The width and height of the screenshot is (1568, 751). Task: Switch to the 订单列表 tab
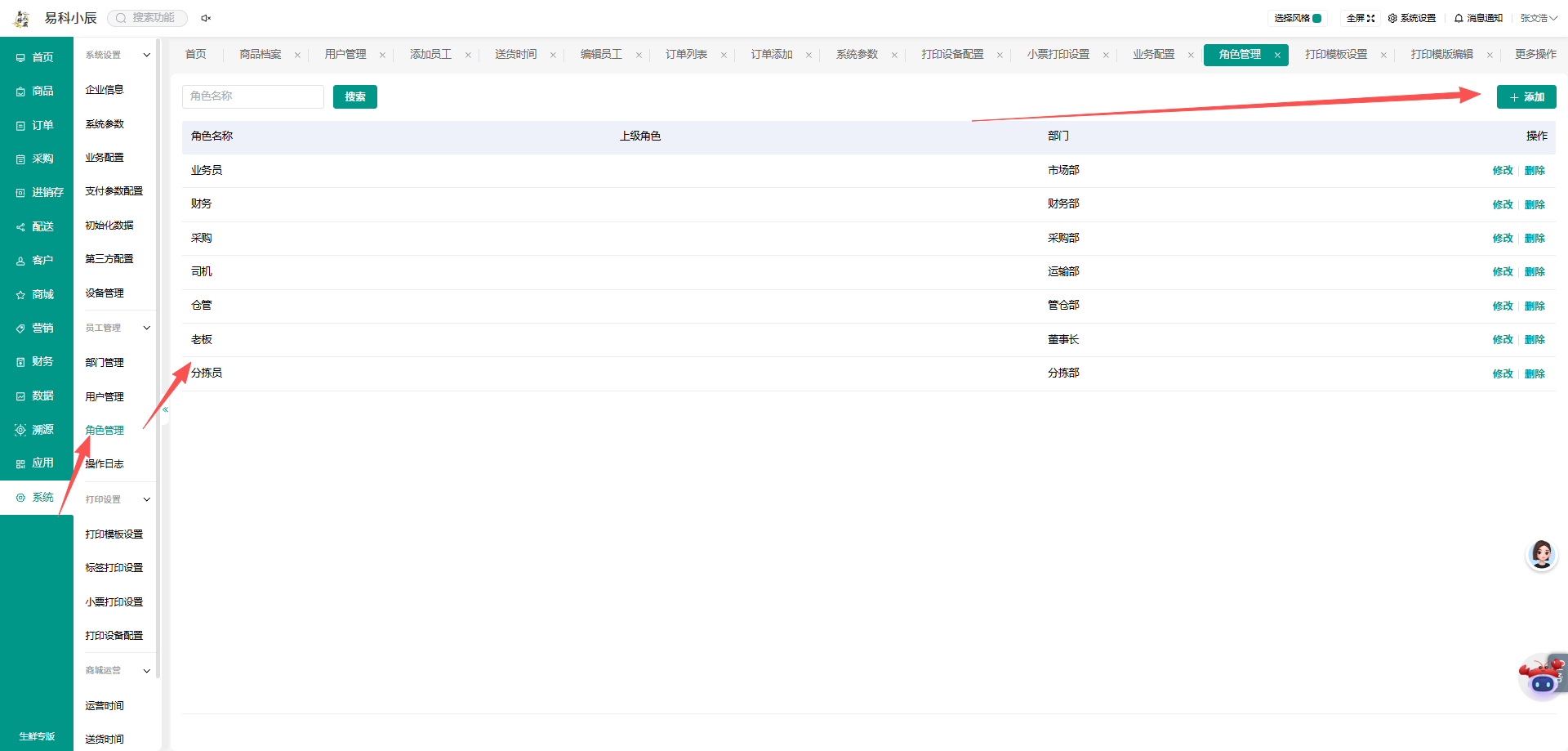686,54
